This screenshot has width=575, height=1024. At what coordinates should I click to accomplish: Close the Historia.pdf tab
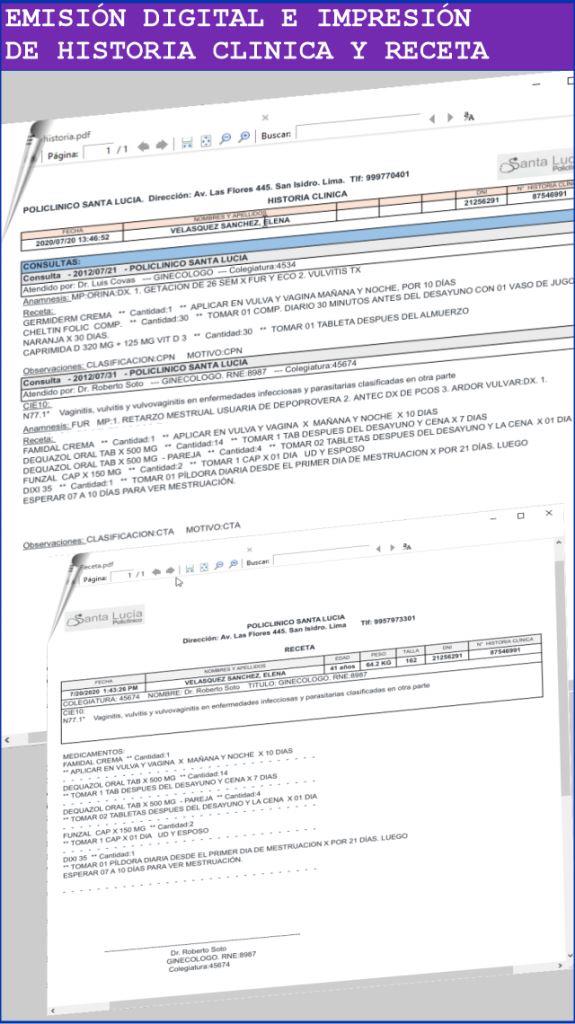265,118
